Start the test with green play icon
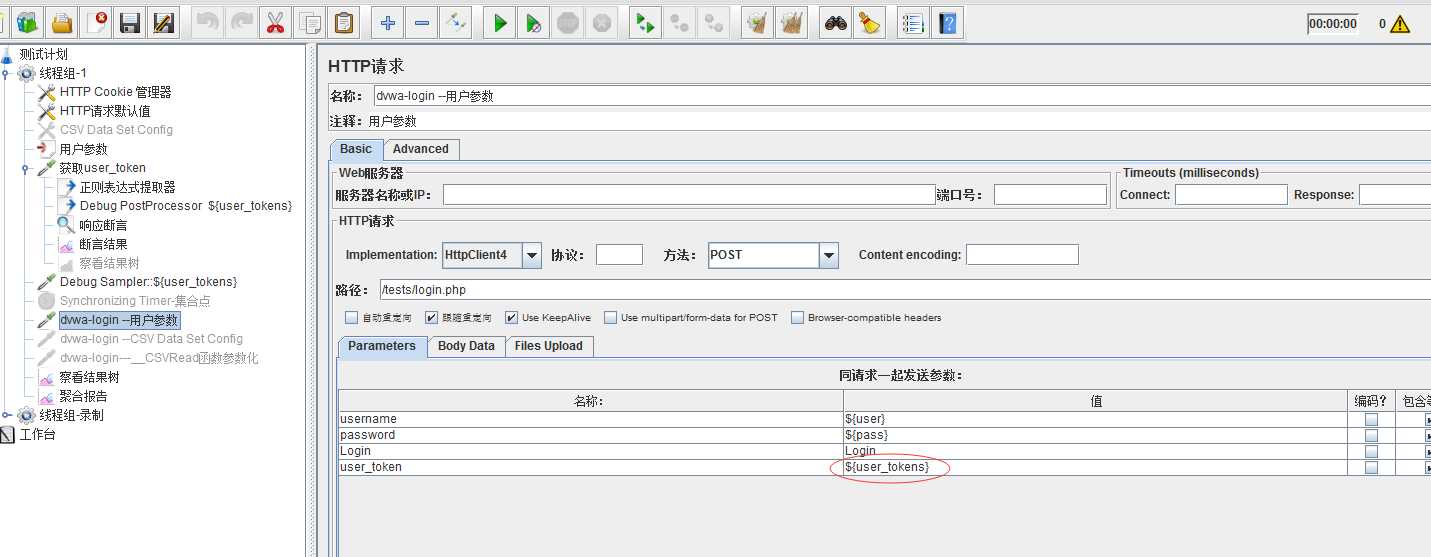This screenshot has height=557, width=1431. [500, 22]
